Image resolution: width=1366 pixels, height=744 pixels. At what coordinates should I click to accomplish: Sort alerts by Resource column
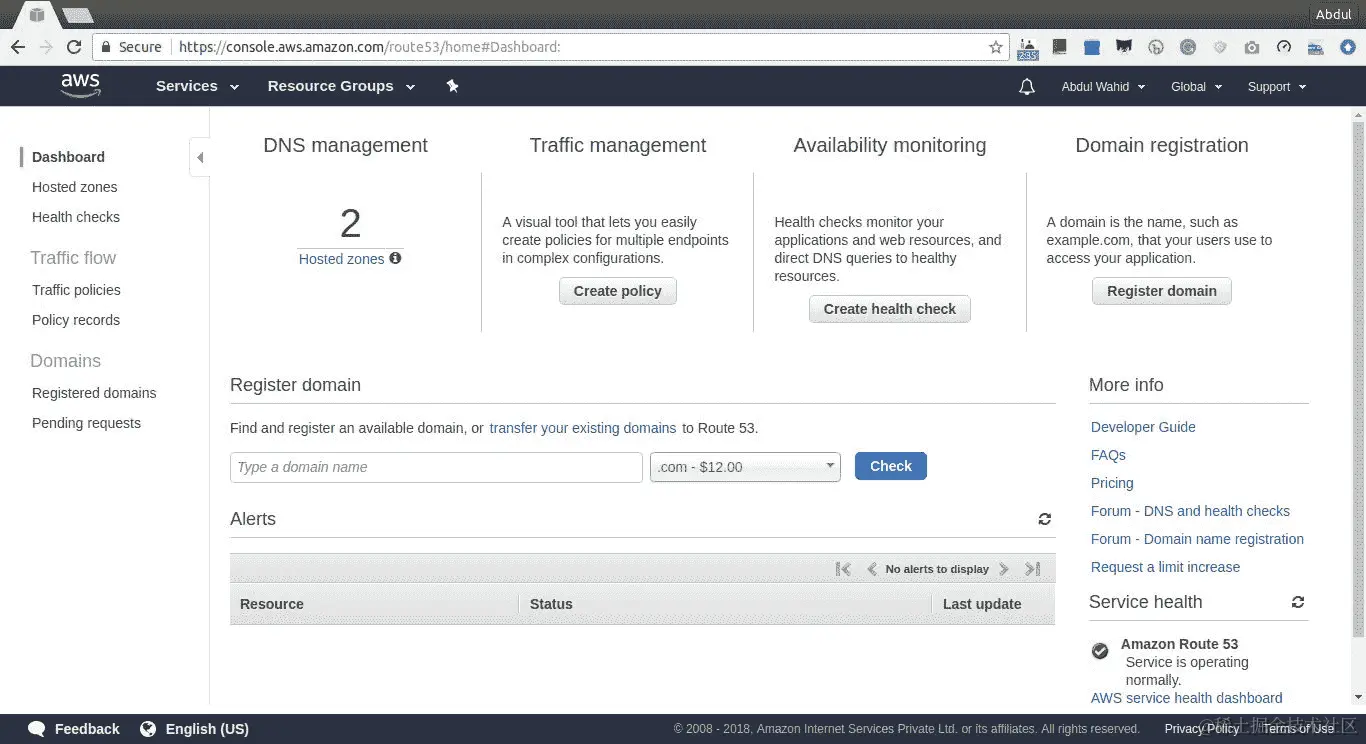[374, 604]
